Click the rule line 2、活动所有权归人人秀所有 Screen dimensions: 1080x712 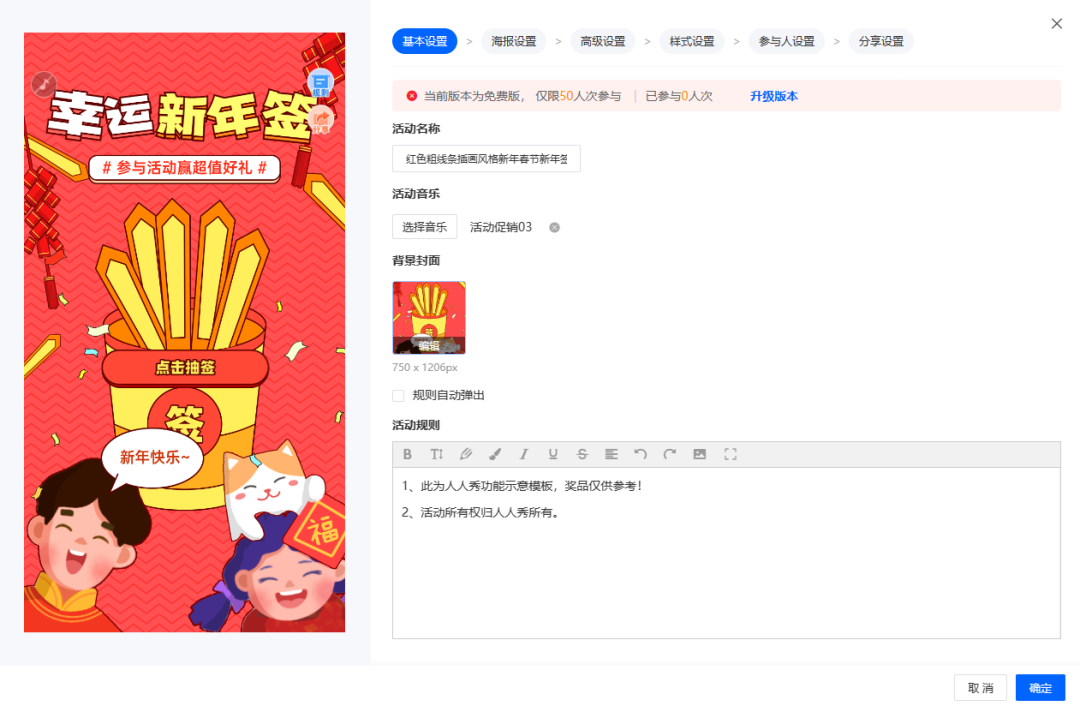coord(480,513)
